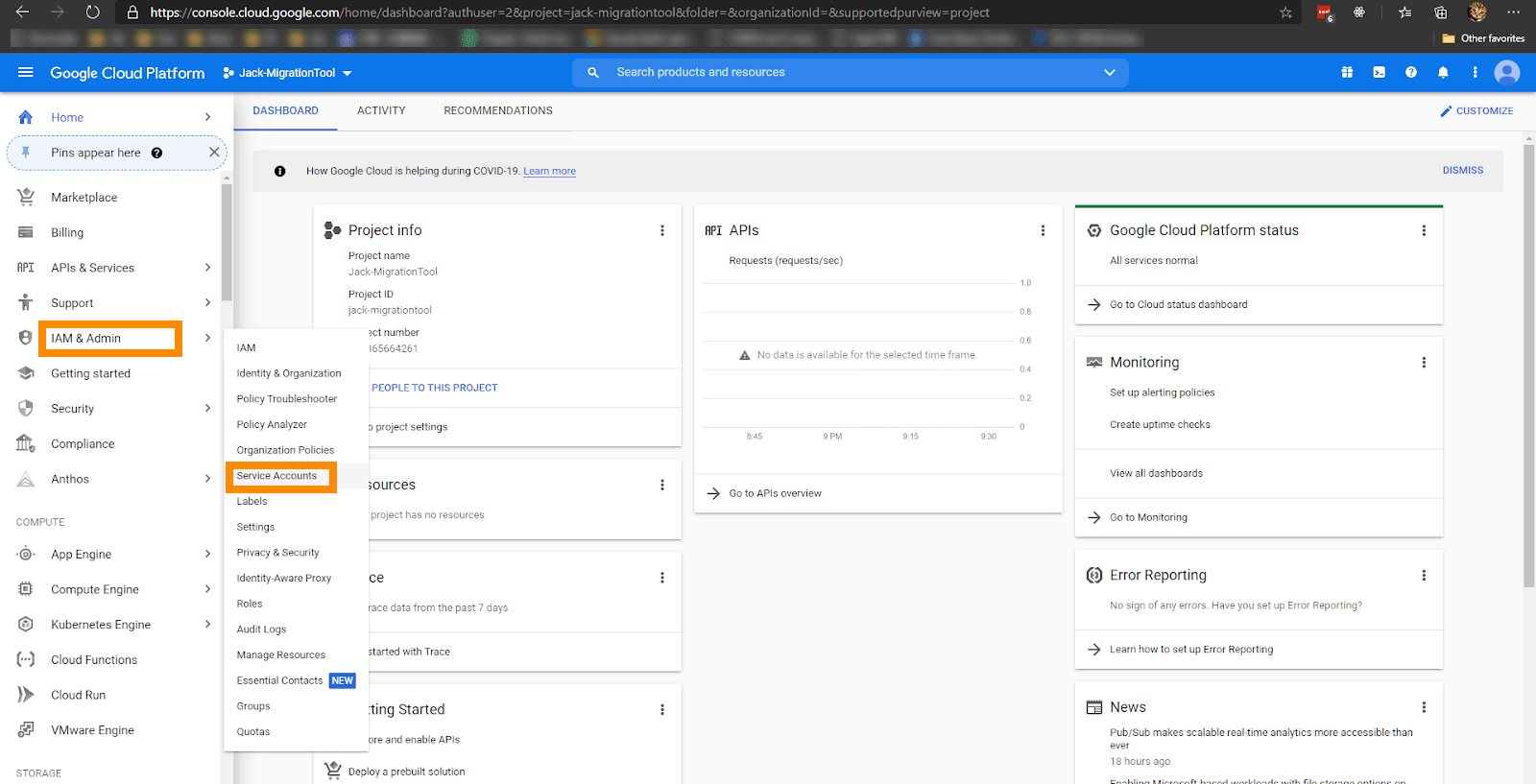This screenshot has width=1536, height=784.
Task: Go to APIs overview
Action: point(775,494)
